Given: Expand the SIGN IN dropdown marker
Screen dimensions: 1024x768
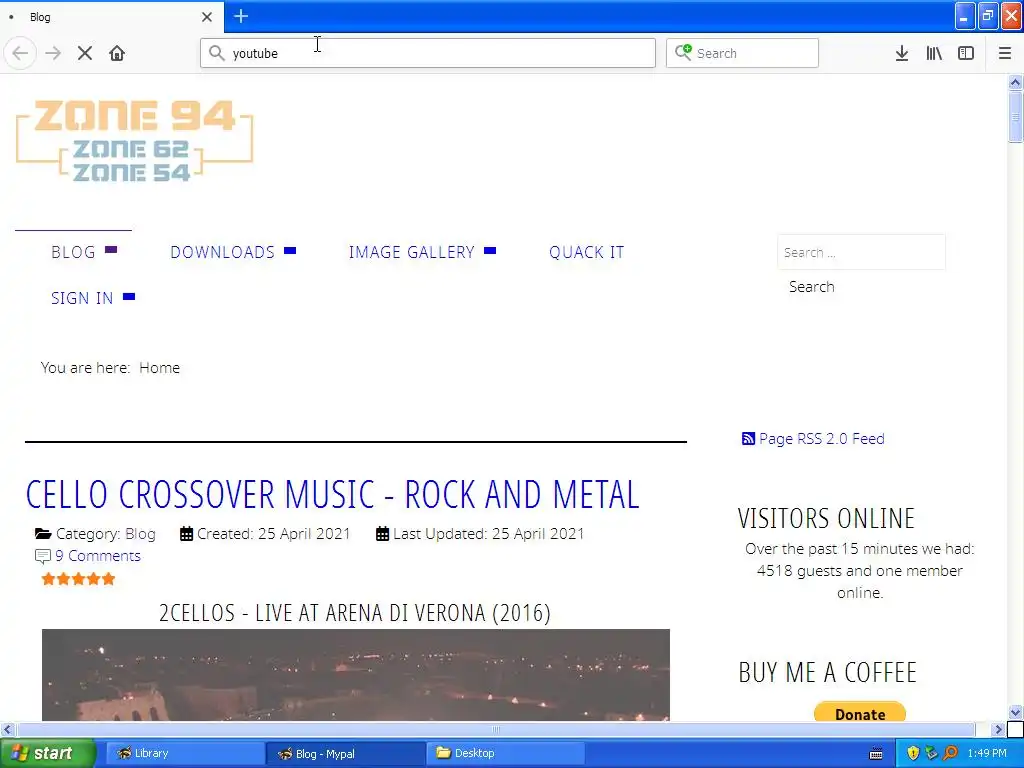Looking at the screenshot, I should pos(129,296).
